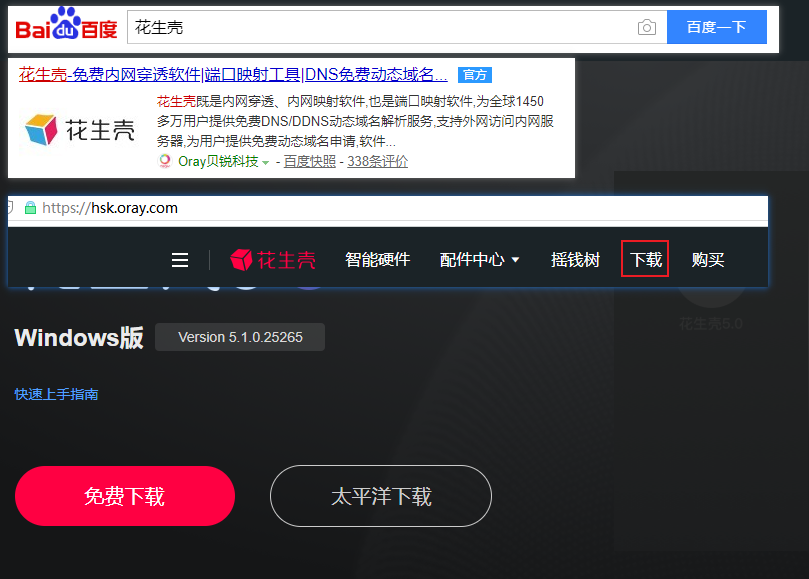
Task: Open the 购买 nav item
Action: [708, 260]
